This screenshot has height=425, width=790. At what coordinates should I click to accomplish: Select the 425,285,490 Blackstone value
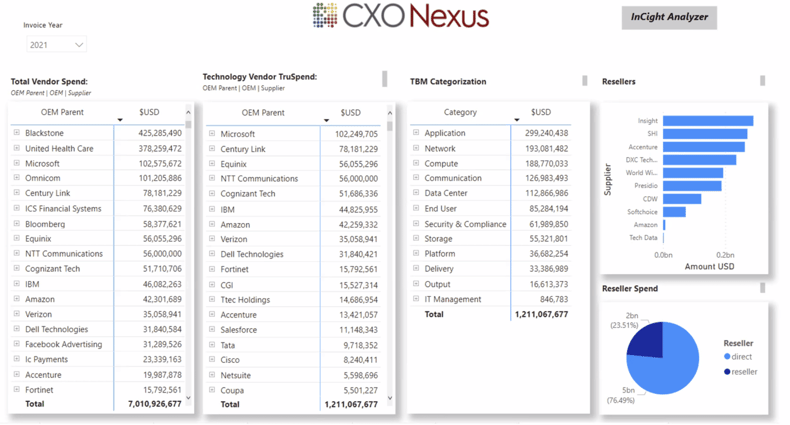click(160, 133)
